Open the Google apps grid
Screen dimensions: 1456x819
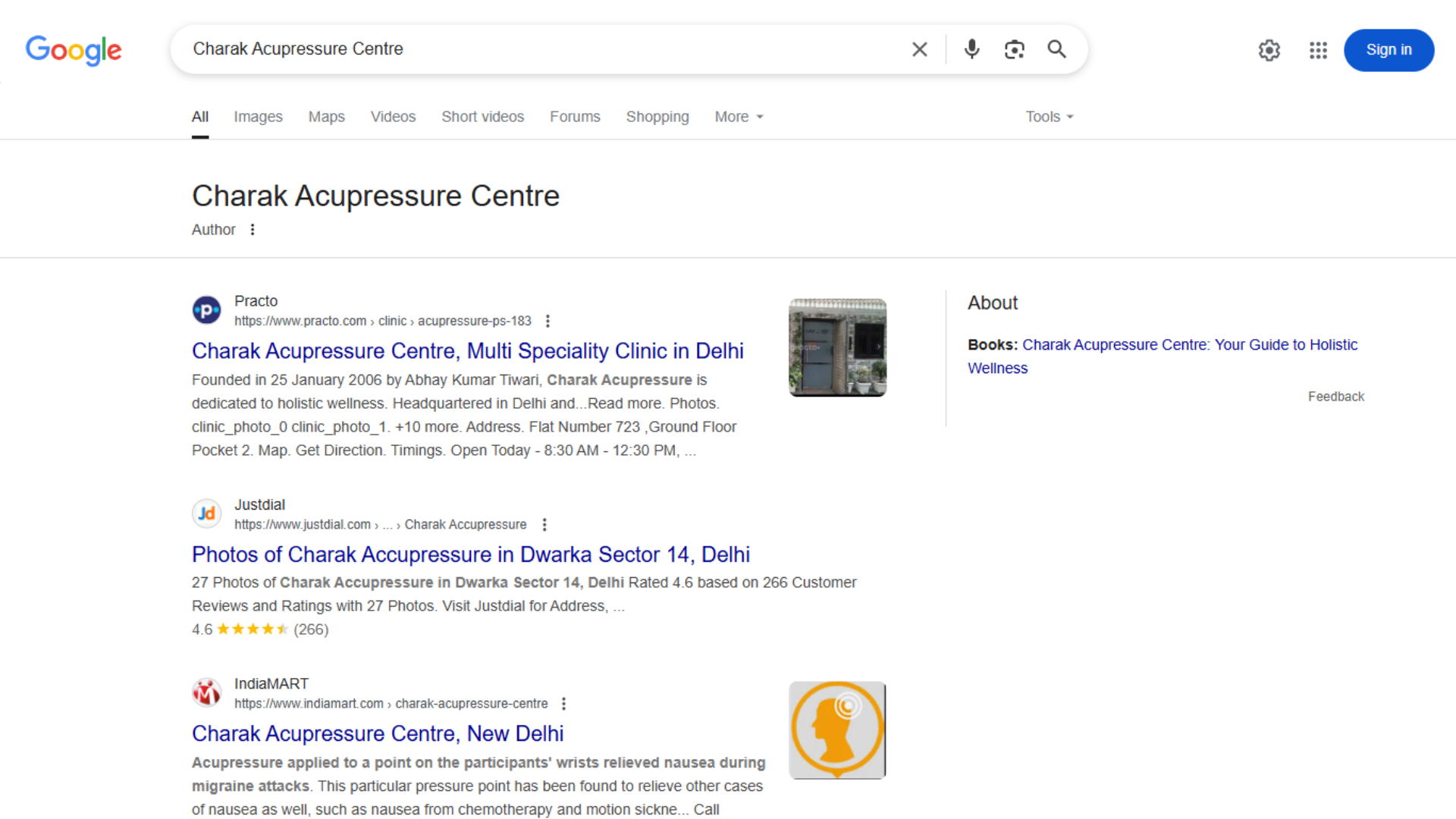(x=1318, y=50)
